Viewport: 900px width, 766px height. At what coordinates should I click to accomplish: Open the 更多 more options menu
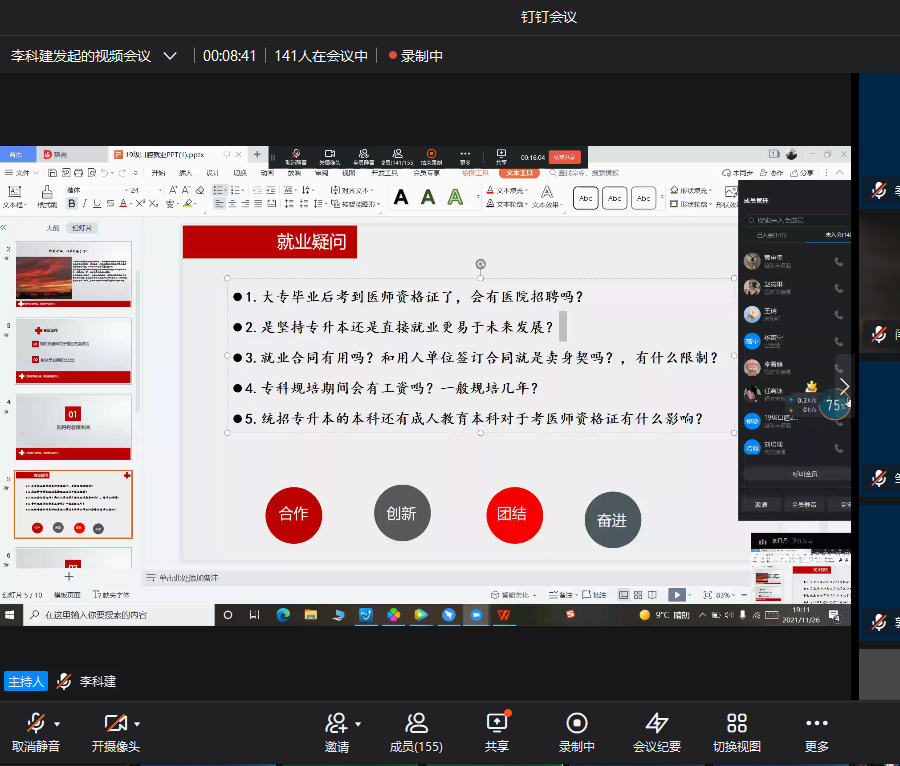816,723
